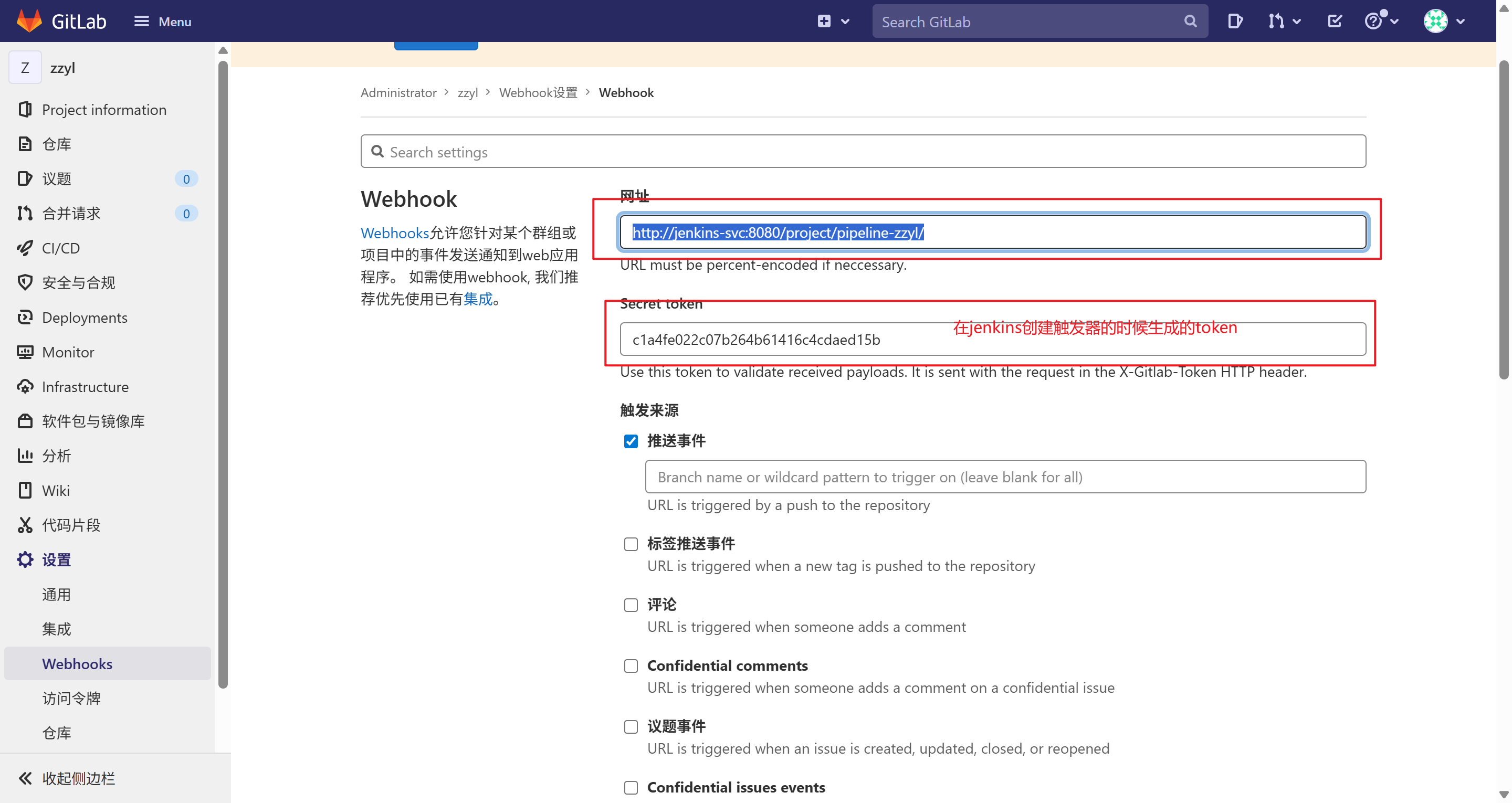Focus the Search settings field
The image size is (1512, 803).
(x=863, y=152)
